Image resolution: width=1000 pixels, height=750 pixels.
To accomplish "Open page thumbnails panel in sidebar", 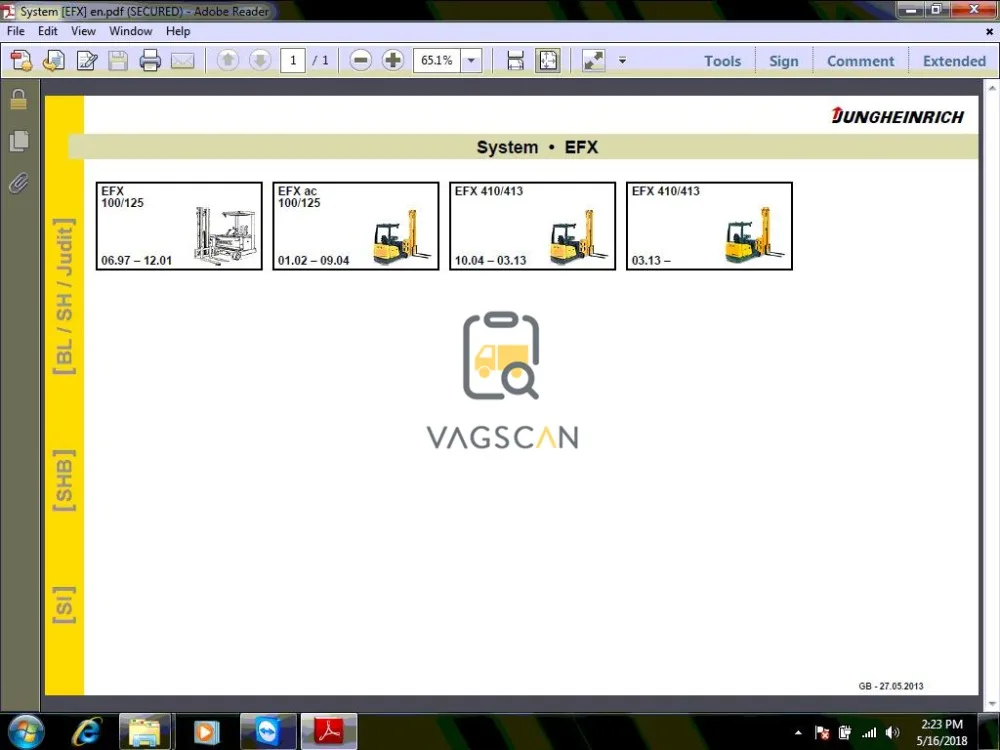I will [18, 141].
